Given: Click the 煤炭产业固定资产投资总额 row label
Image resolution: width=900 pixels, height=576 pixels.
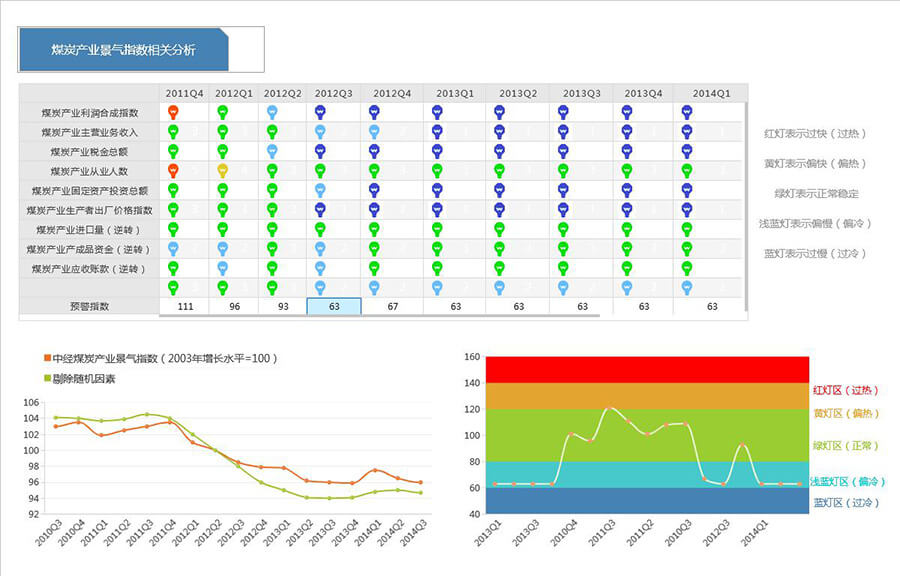Looking at the screenshot, I should pos(90,190).
